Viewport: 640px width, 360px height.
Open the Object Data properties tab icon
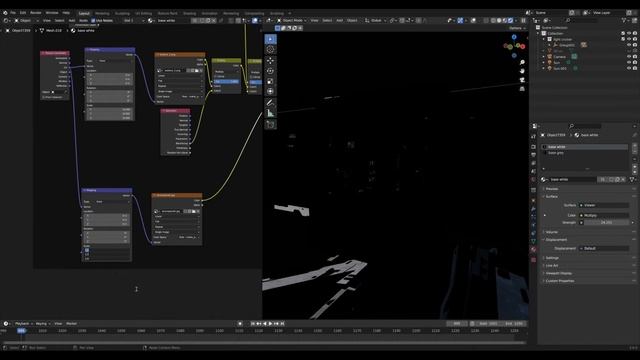(x=533, y=241)
